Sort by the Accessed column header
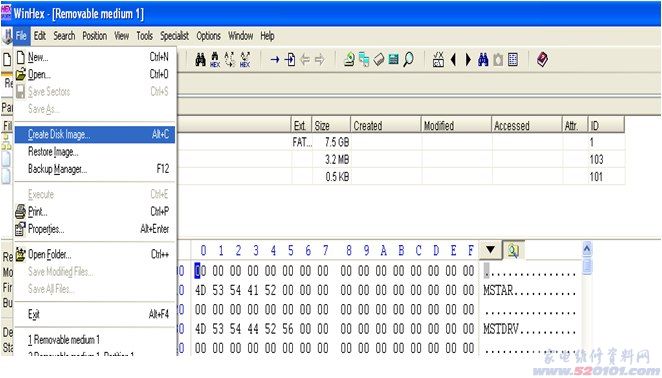 coord(527,125)
